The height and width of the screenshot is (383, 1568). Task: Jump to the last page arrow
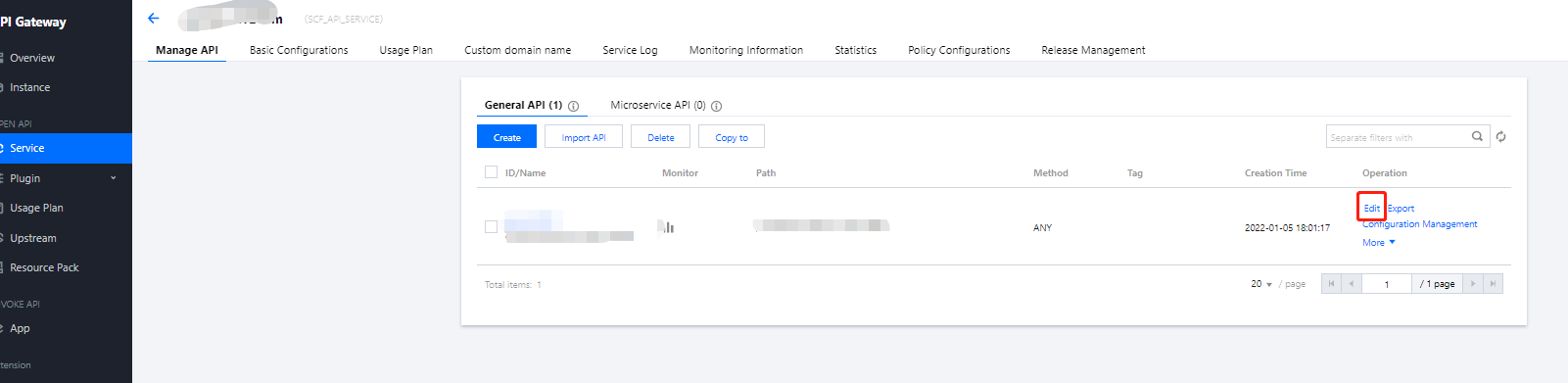[x=1493, y=284]
